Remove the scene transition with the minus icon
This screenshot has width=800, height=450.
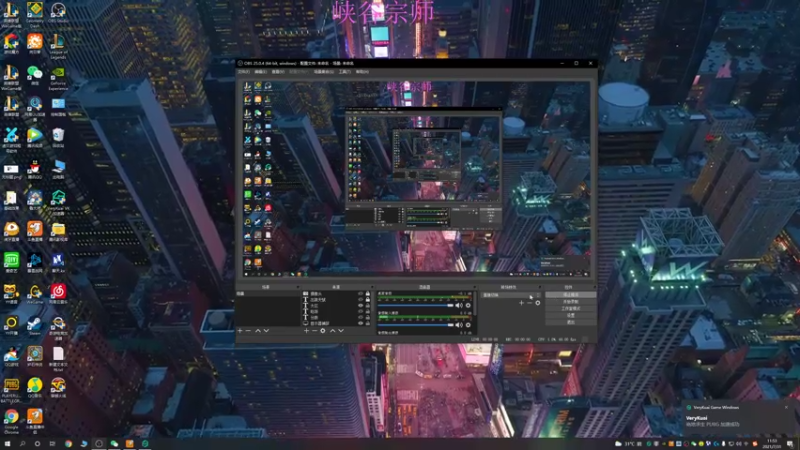[x=530, y=303]
